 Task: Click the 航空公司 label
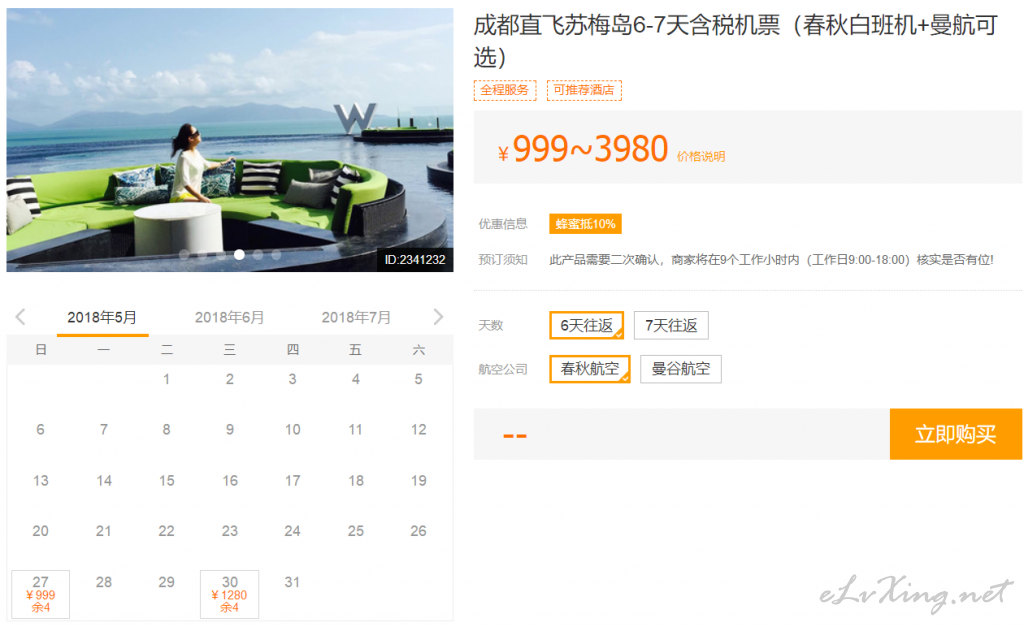[503, 369]
